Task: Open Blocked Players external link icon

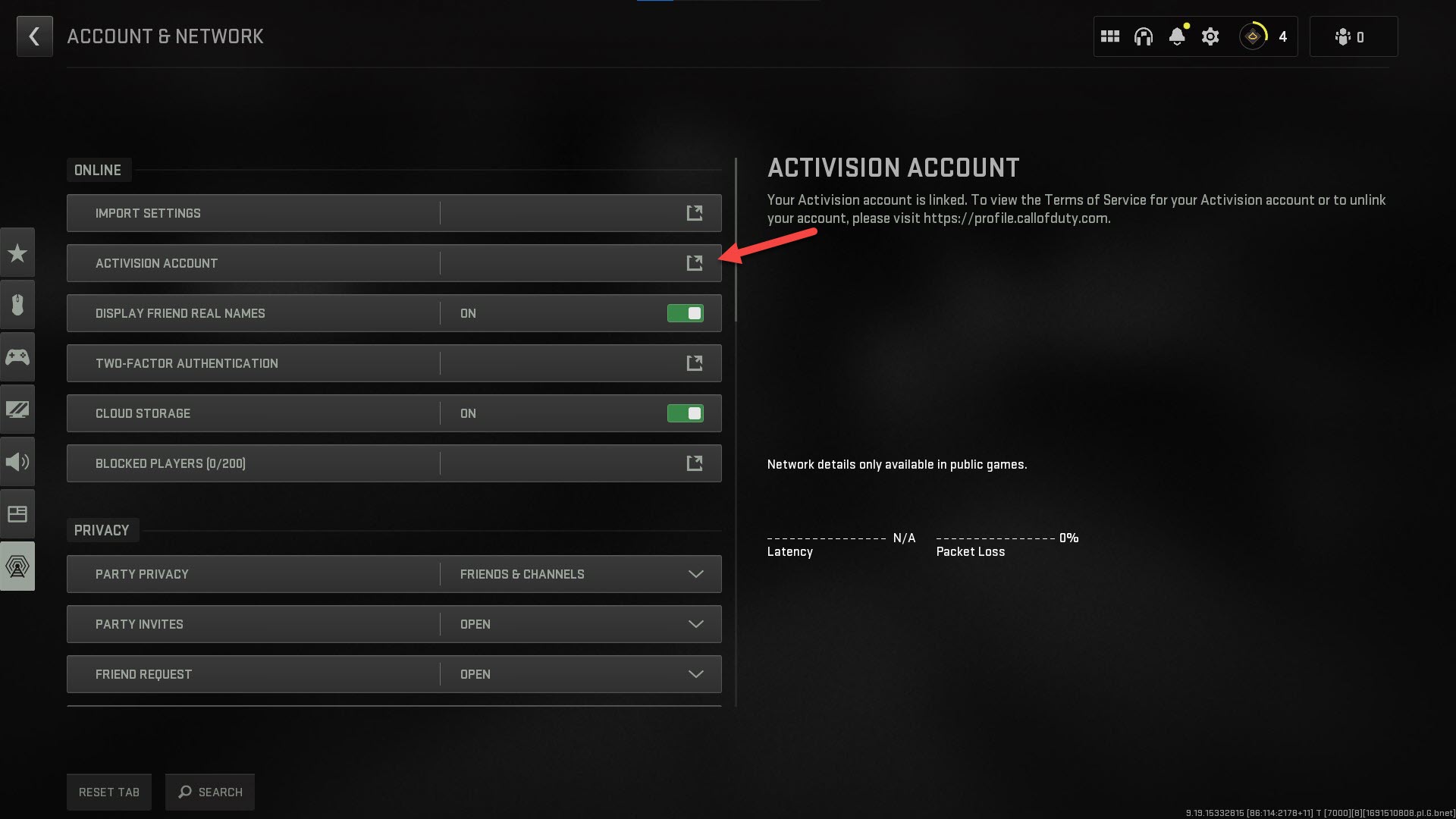Action: (x=695, y=463)
